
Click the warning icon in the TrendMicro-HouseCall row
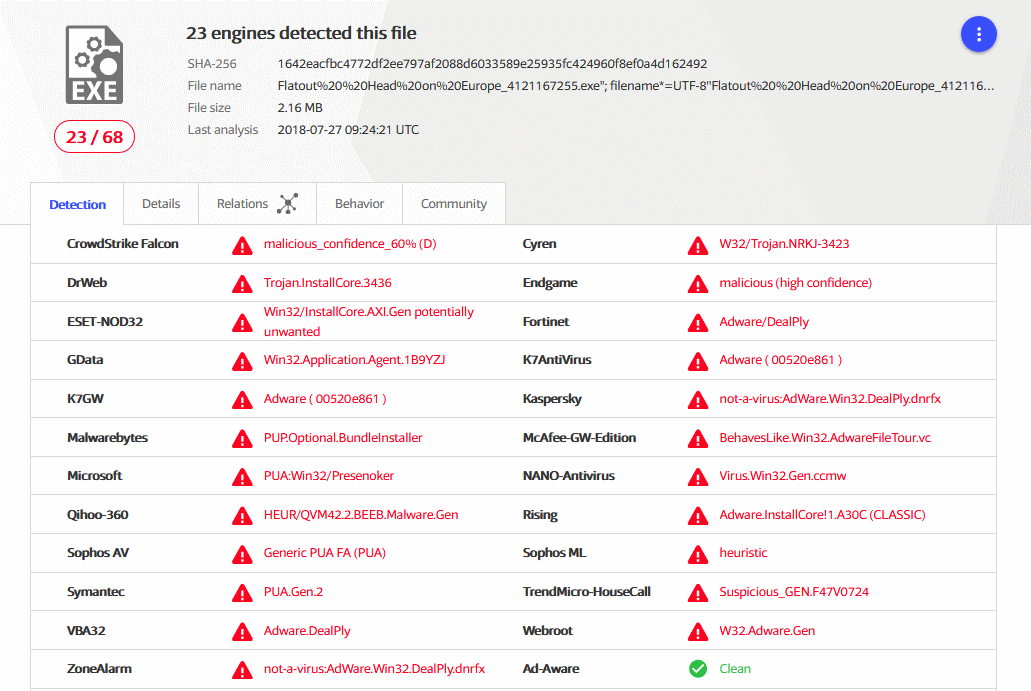[698, 594]
